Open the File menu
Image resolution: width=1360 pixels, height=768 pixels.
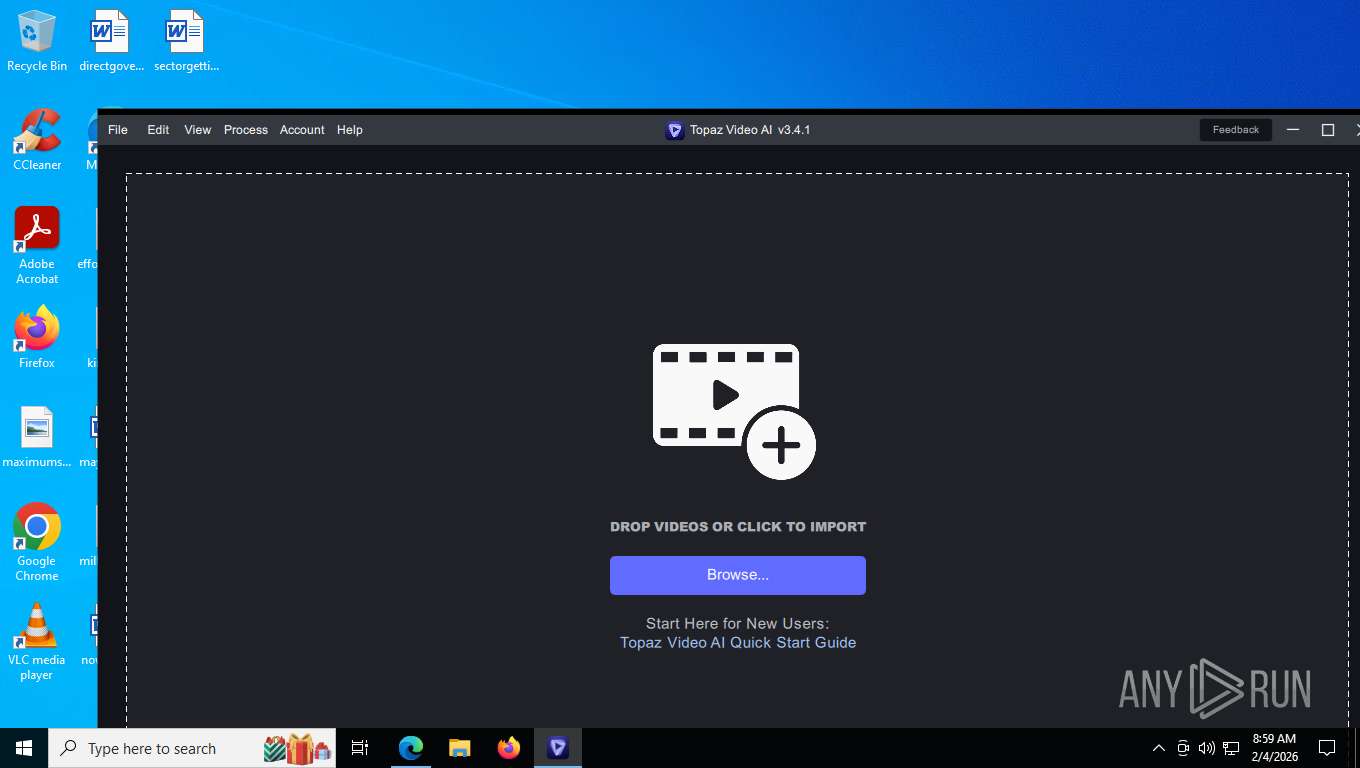[118, 130]
